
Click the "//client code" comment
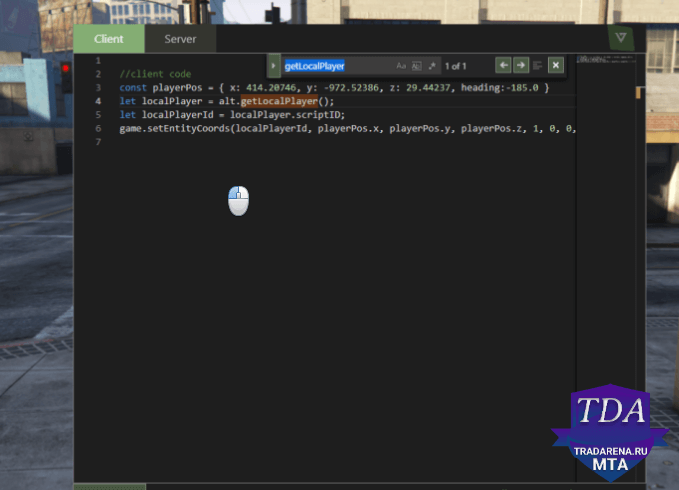point(155,74)
